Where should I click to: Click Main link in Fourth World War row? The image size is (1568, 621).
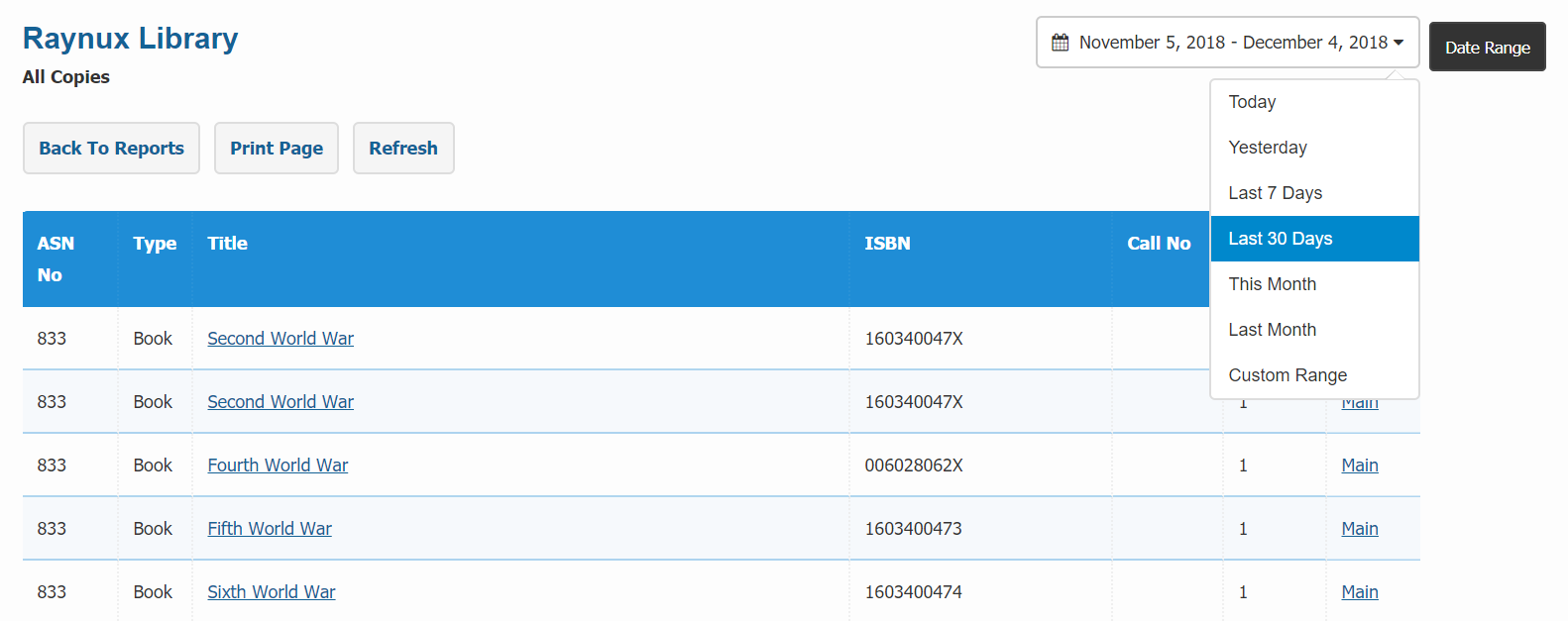tap(1360, 466)
